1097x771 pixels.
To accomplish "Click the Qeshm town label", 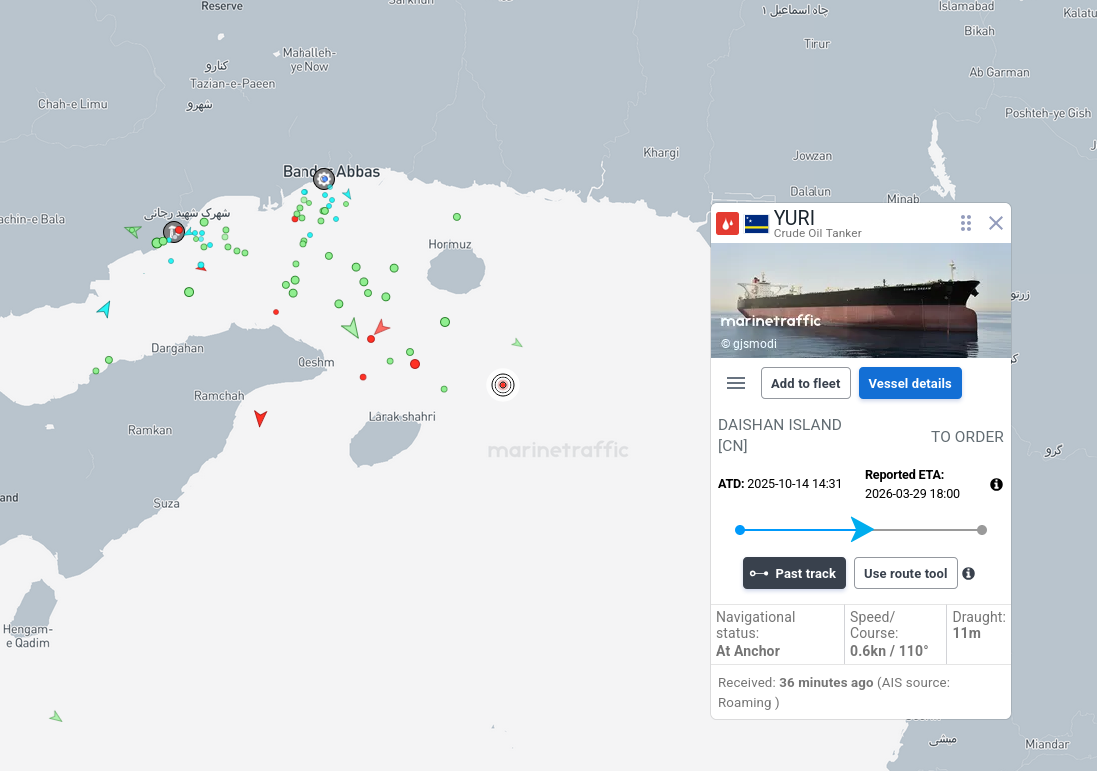I will [x=316, y=362].
